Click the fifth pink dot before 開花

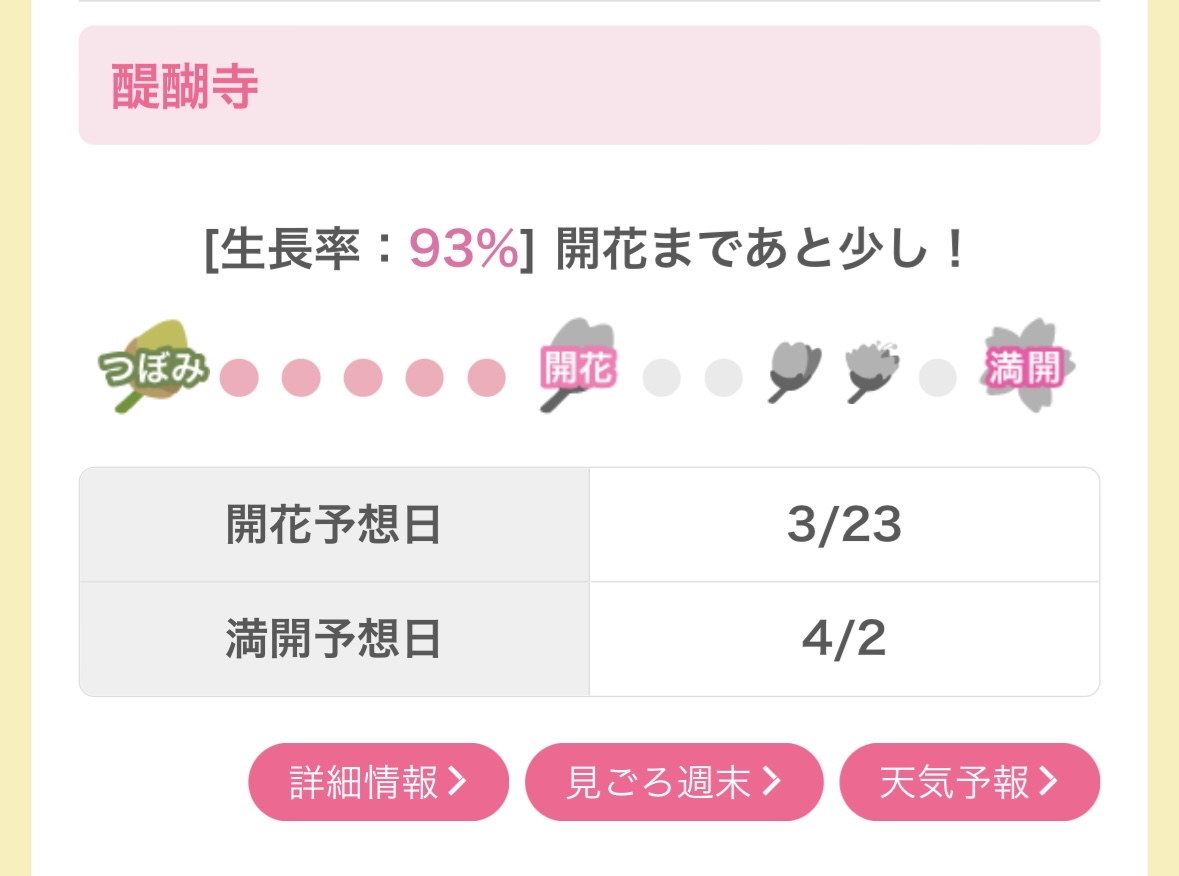tap(487, 378)
